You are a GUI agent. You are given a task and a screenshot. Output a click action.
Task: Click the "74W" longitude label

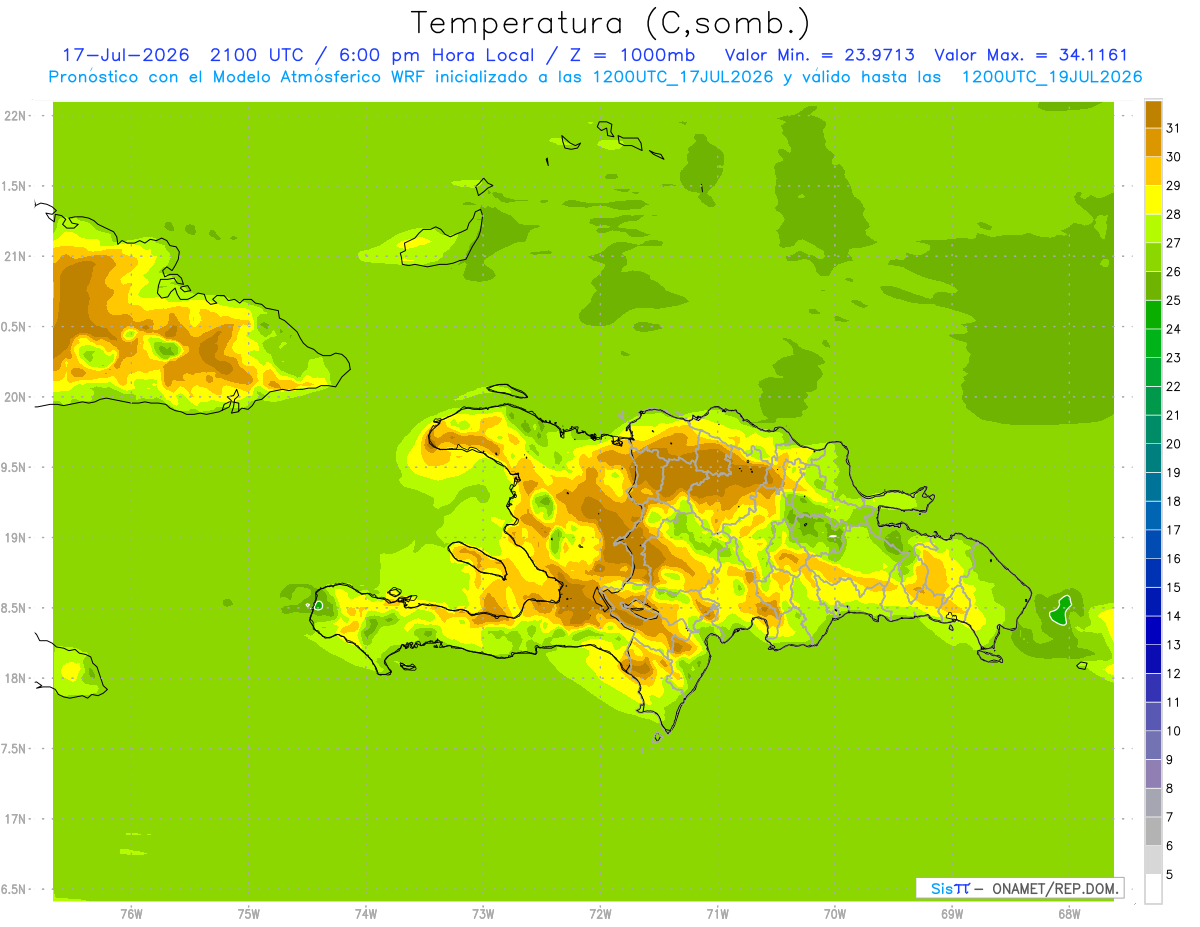coord(366,914)
